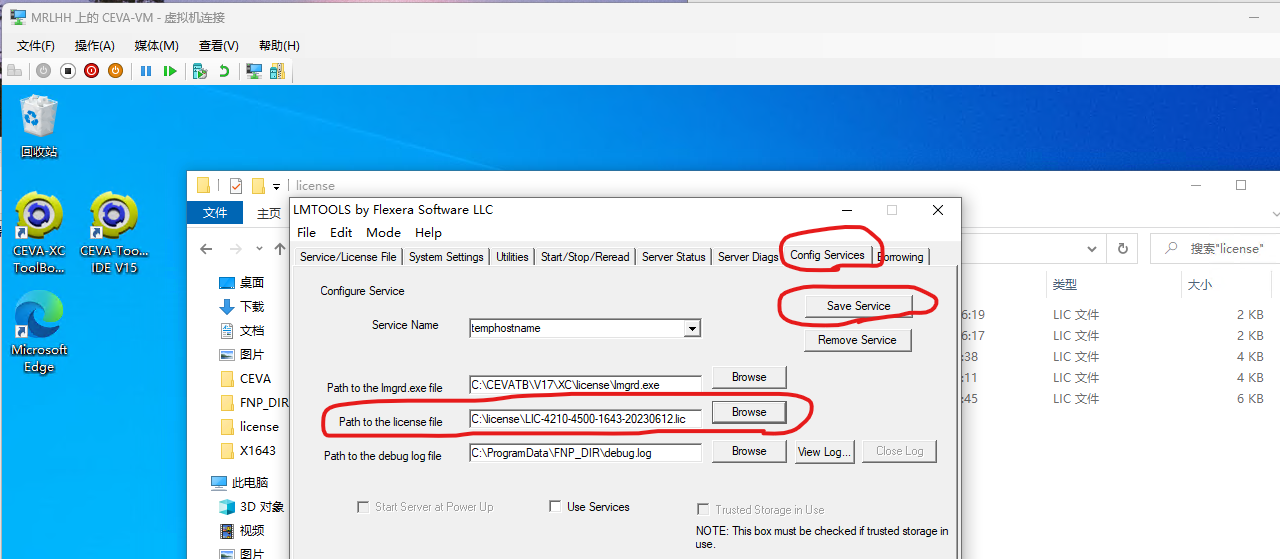Toggle enhanced session monitor icon
The image size is (1280, 559).
(x=254, y=71)
